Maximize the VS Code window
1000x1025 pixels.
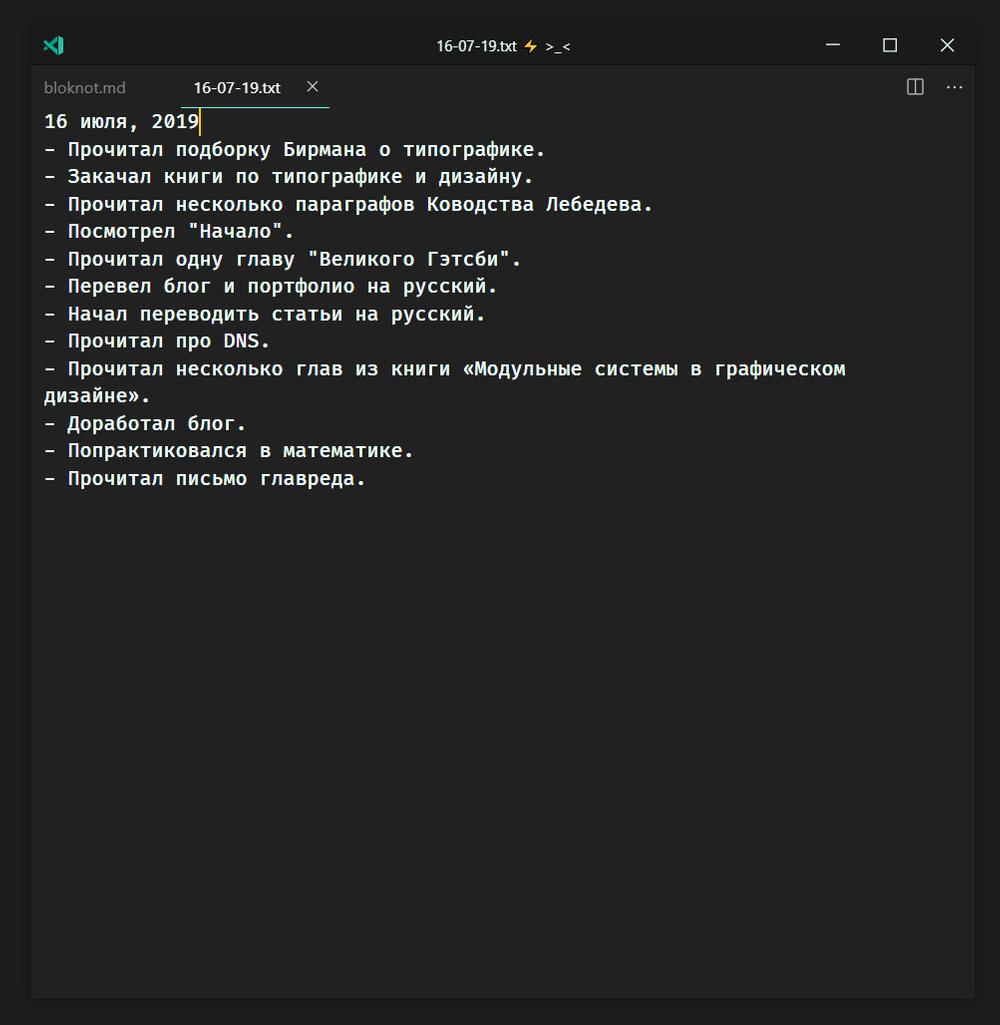(889, 45)
